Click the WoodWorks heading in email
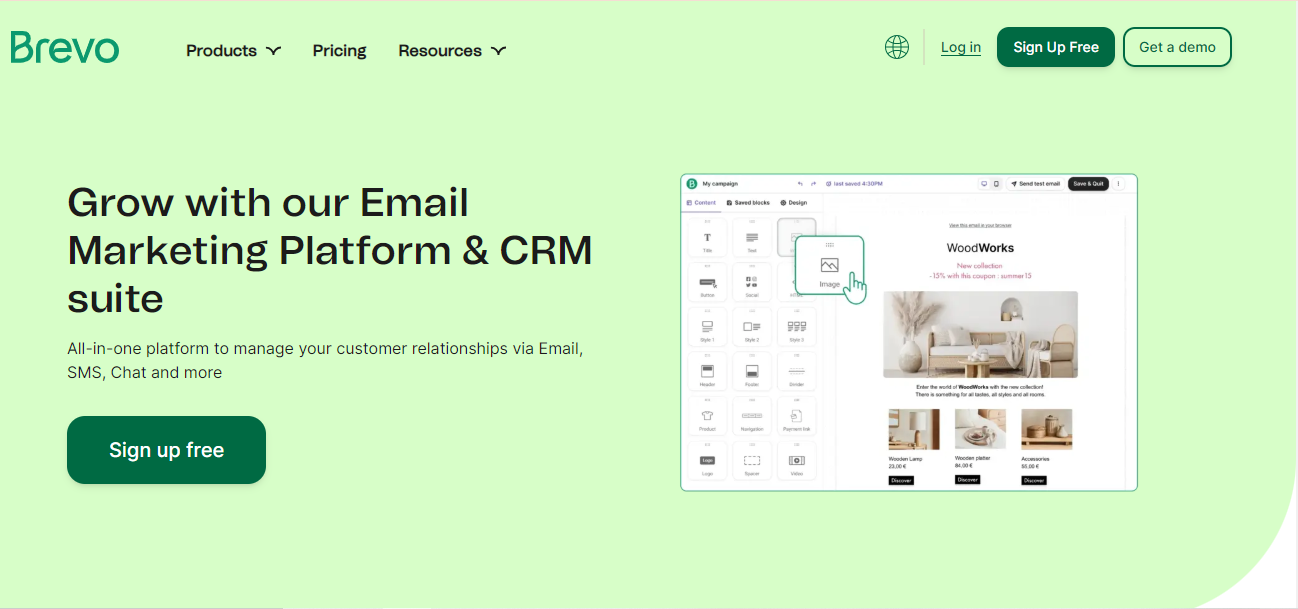The image size is (1298, 609). click(x=980, y=248)
